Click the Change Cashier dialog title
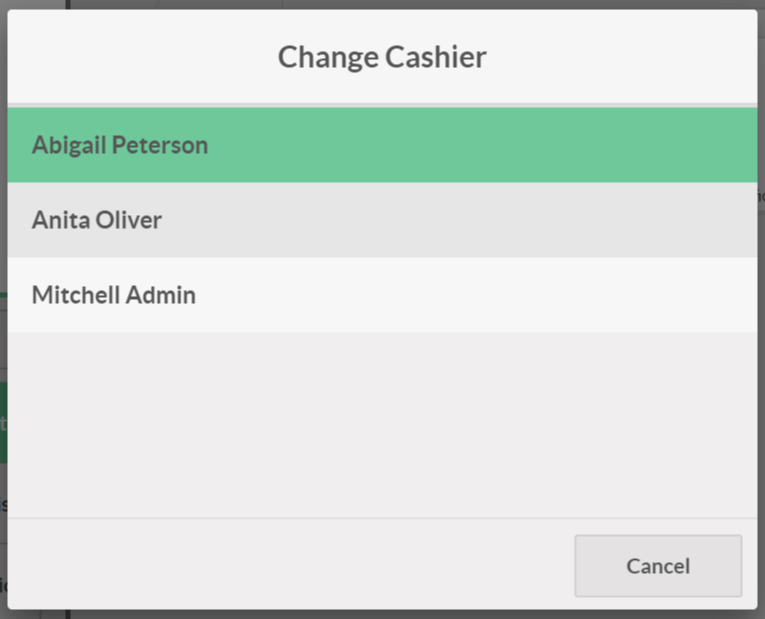This screenshot has height=619, width=765. (x=382, y=57)
